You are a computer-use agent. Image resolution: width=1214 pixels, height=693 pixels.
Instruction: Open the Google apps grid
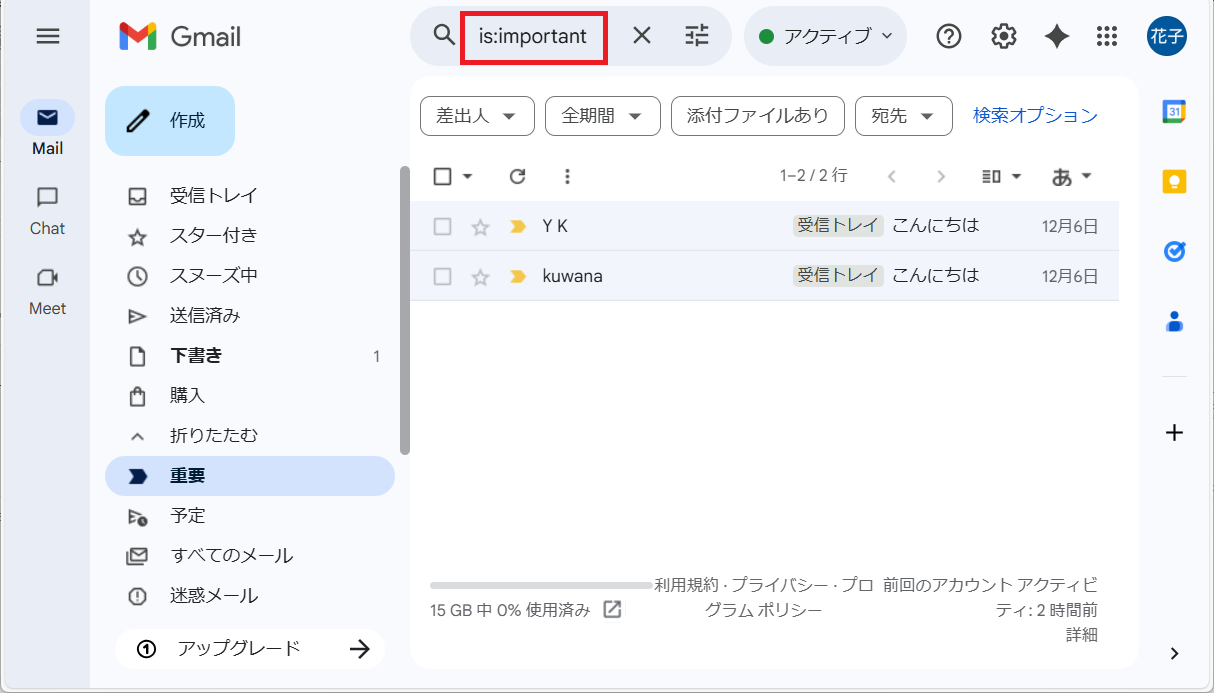[1106, 36]
